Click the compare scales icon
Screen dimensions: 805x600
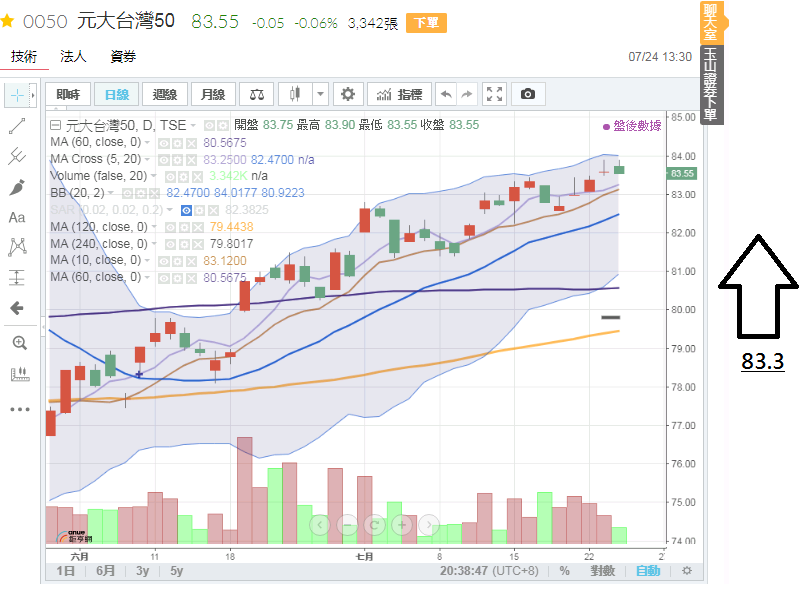257,94
